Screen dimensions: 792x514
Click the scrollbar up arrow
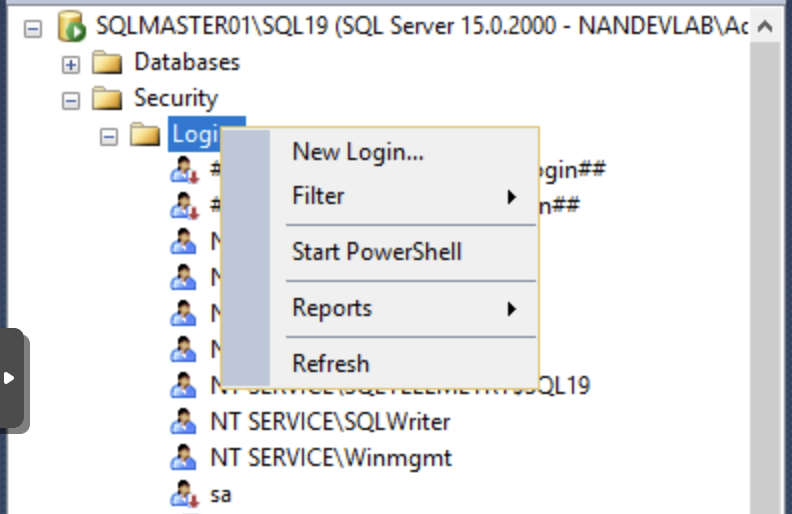(765, 27)
